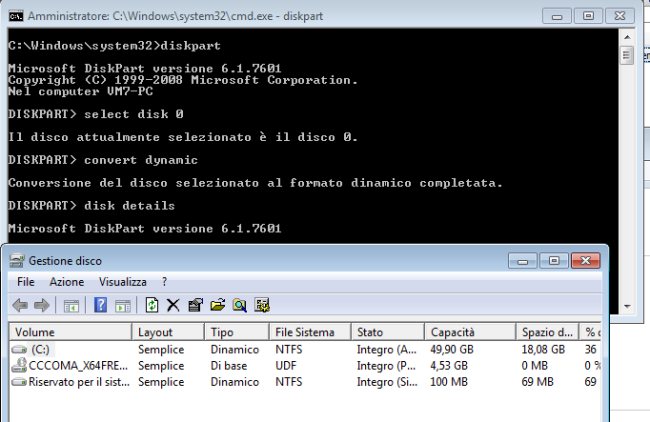The image size is (650, 422).
Task: Click the Di base type cell
Action: pyautogui.click(x=229, y=366)
